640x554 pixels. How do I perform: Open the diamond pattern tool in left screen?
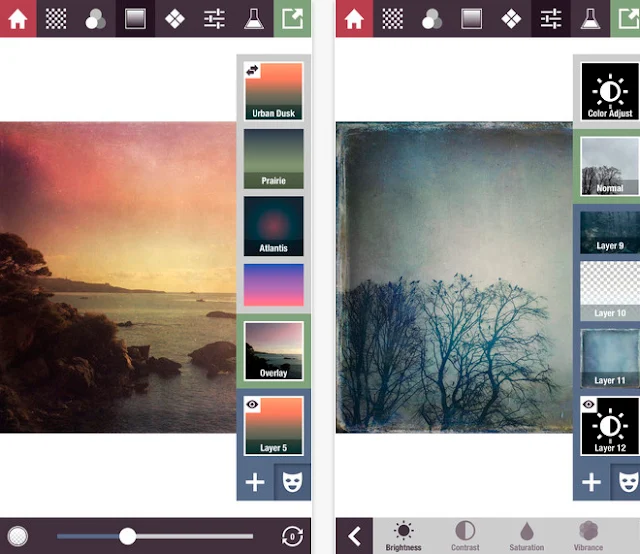[175, 18]
